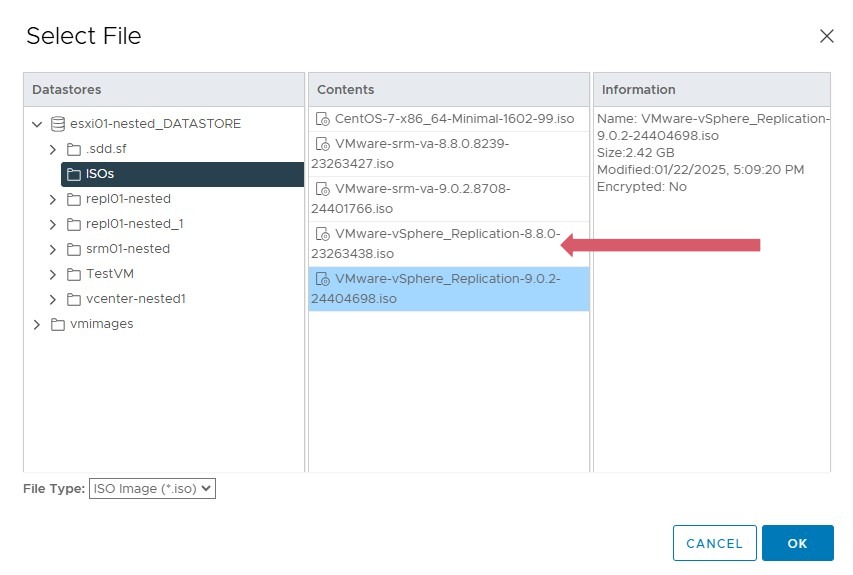Select the srm01-nested folder
The height and width of the screenshot is (575, 853).
(x=128, y=249)
